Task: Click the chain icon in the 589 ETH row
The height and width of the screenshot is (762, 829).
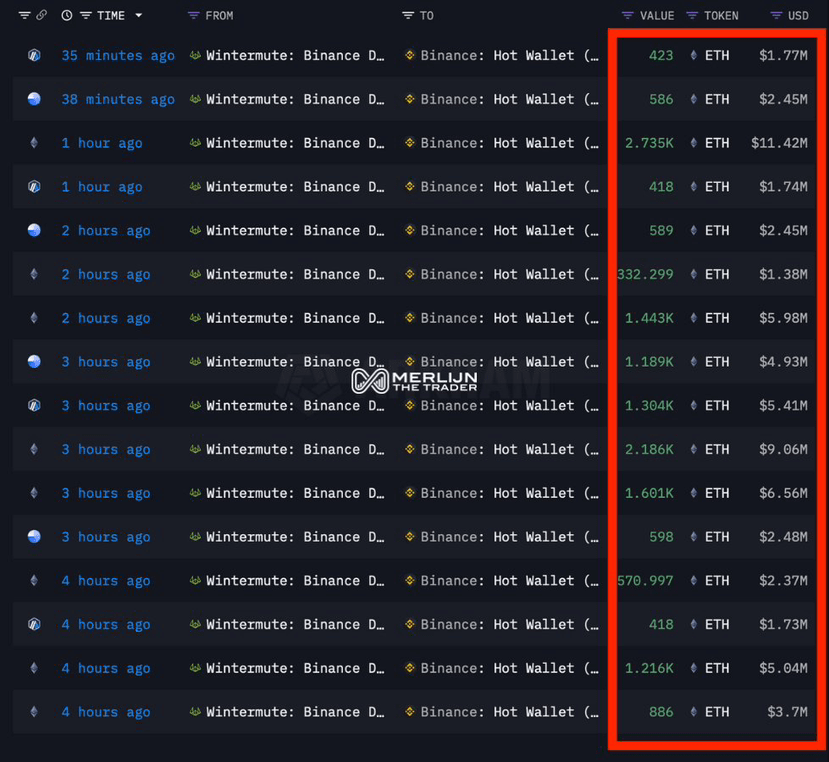Action: coord(34,230)
